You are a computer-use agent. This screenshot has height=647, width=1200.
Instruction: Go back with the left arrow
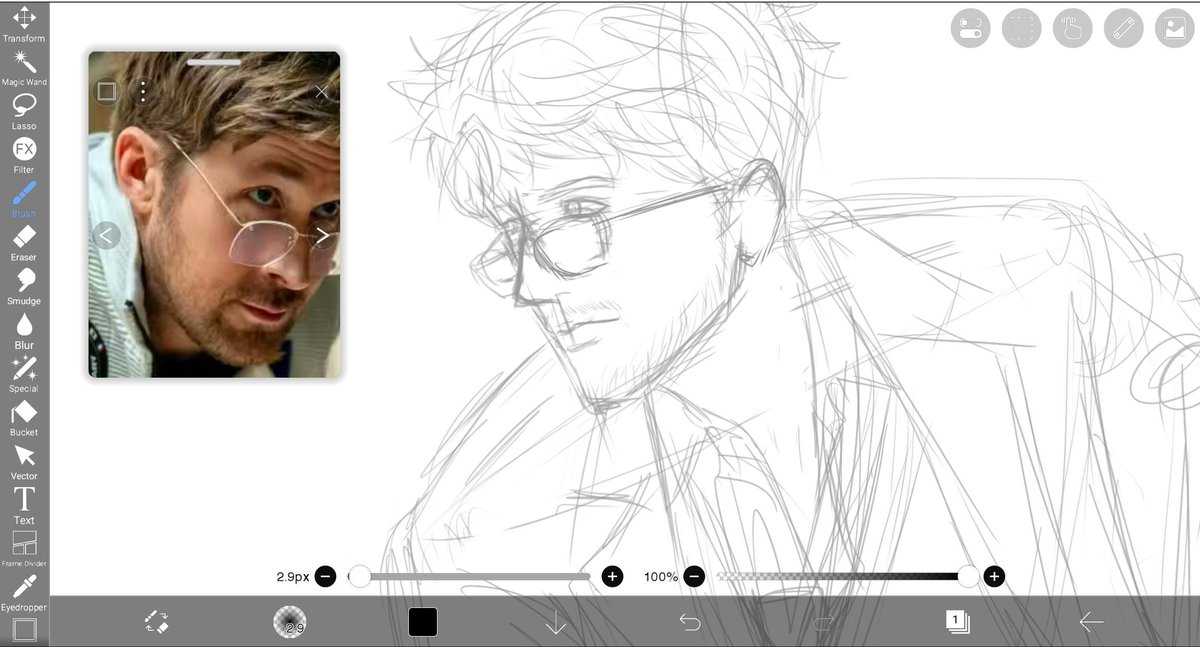(x=1091, y=622)
